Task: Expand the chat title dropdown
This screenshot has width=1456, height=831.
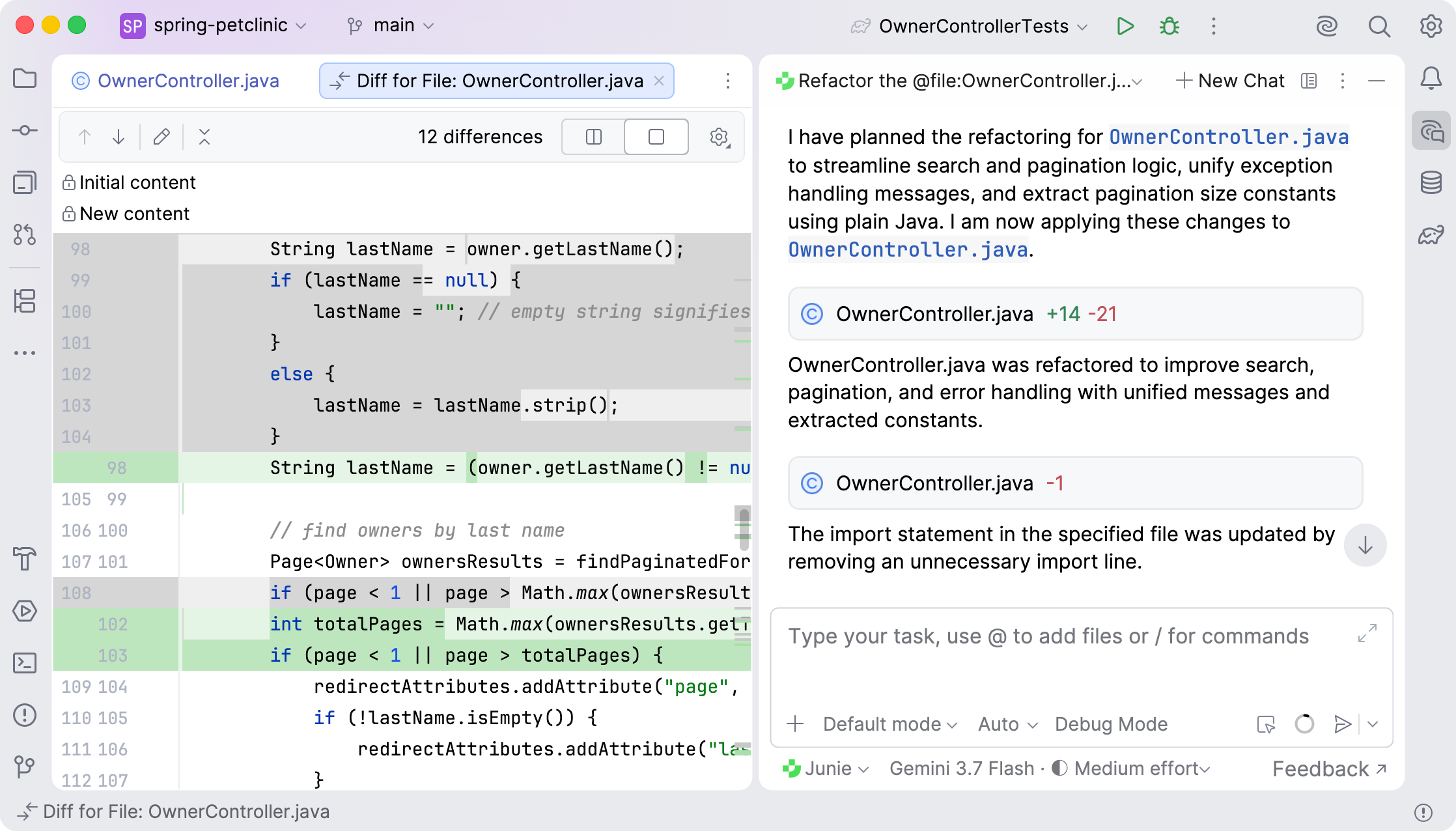Action: (x=1138, y=81)
